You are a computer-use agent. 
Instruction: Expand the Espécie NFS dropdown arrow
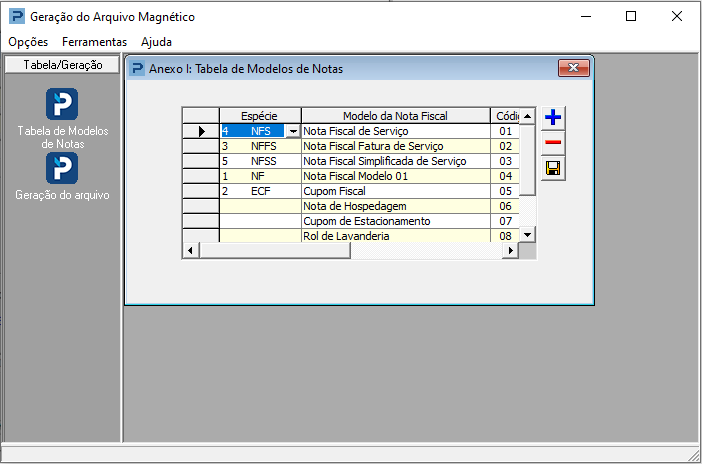293,131
